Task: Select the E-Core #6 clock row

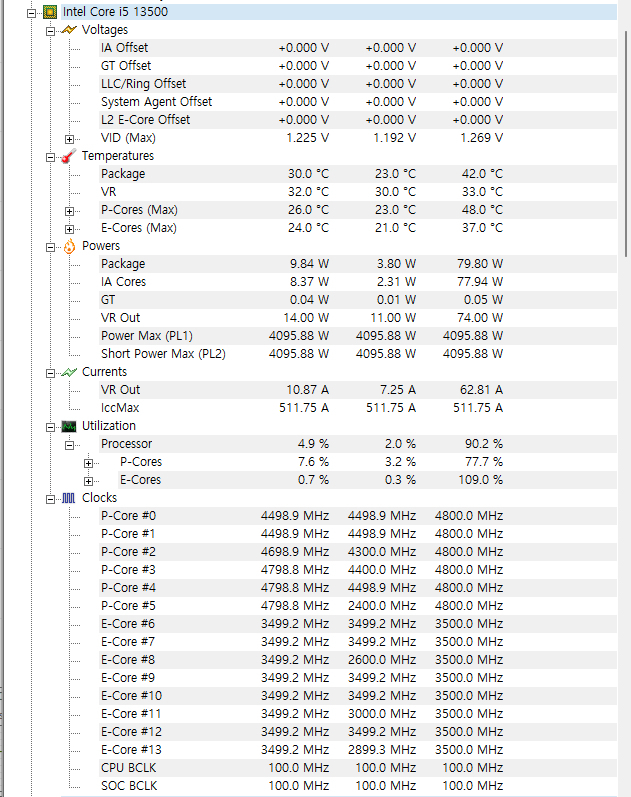Action: (358, 624)
